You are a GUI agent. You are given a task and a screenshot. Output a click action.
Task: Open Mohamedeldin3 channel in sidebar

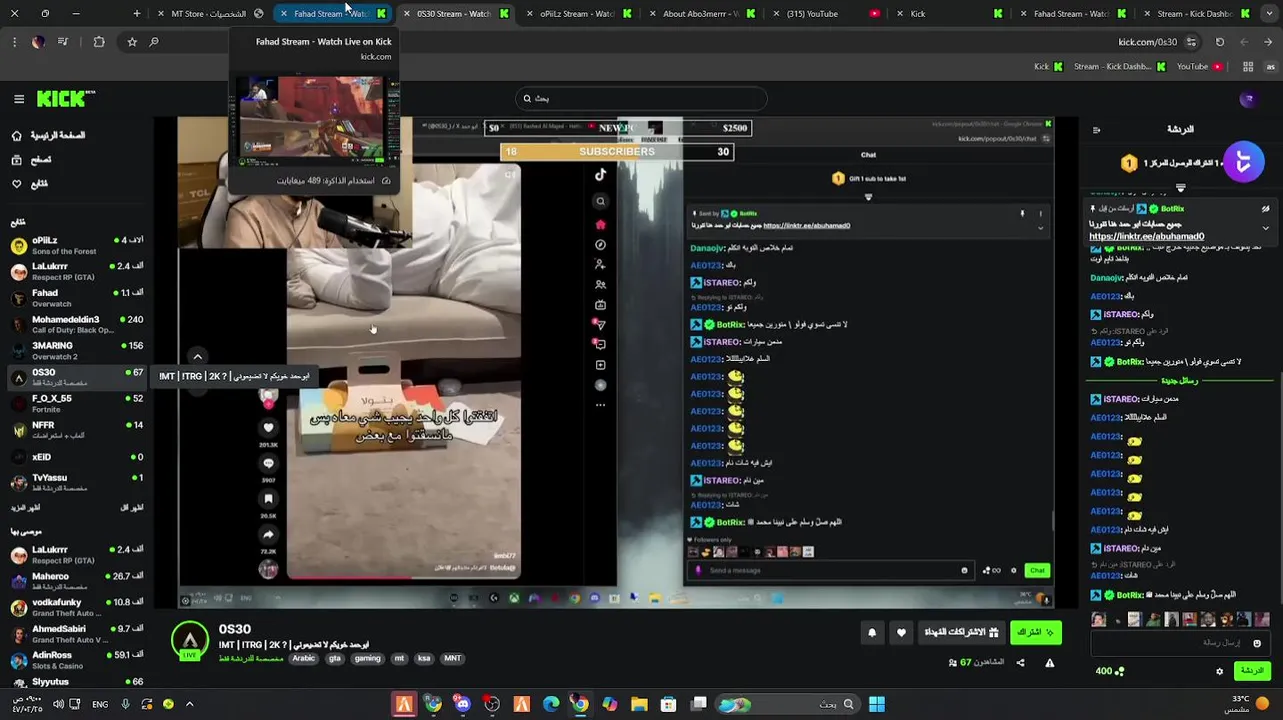point(77,325)
